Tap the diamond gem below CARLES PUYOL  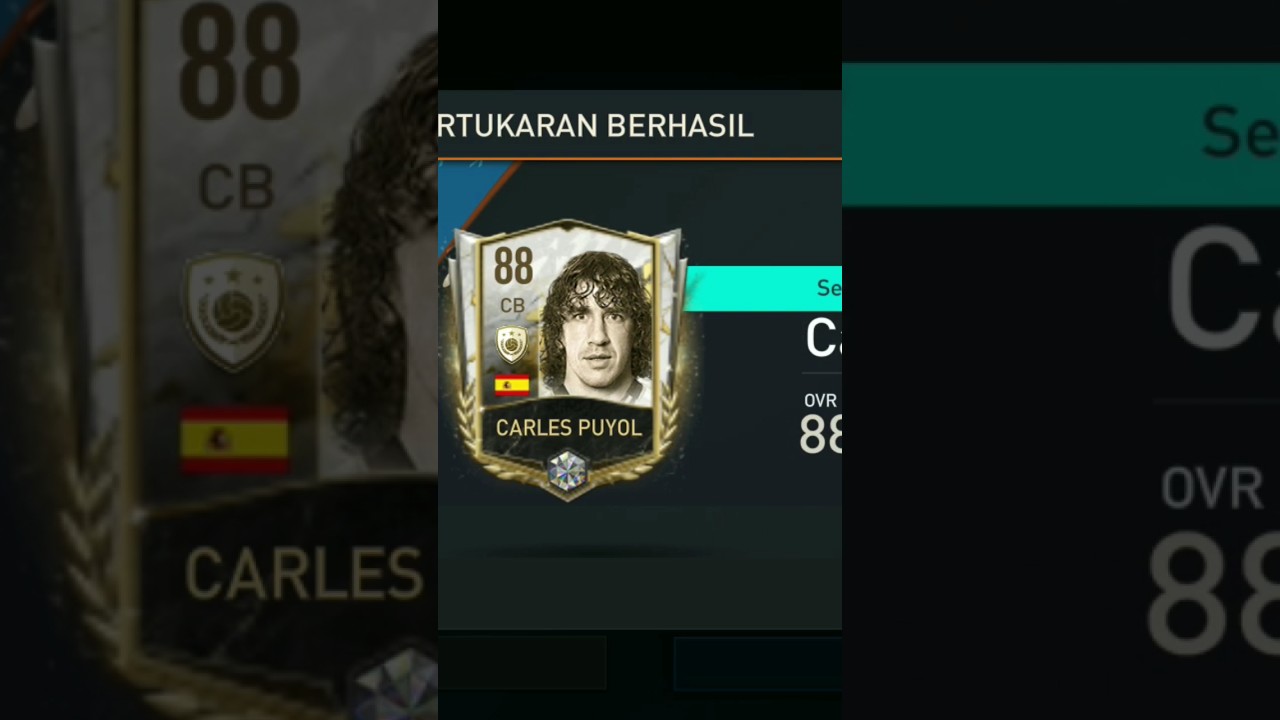click(567, 471)
